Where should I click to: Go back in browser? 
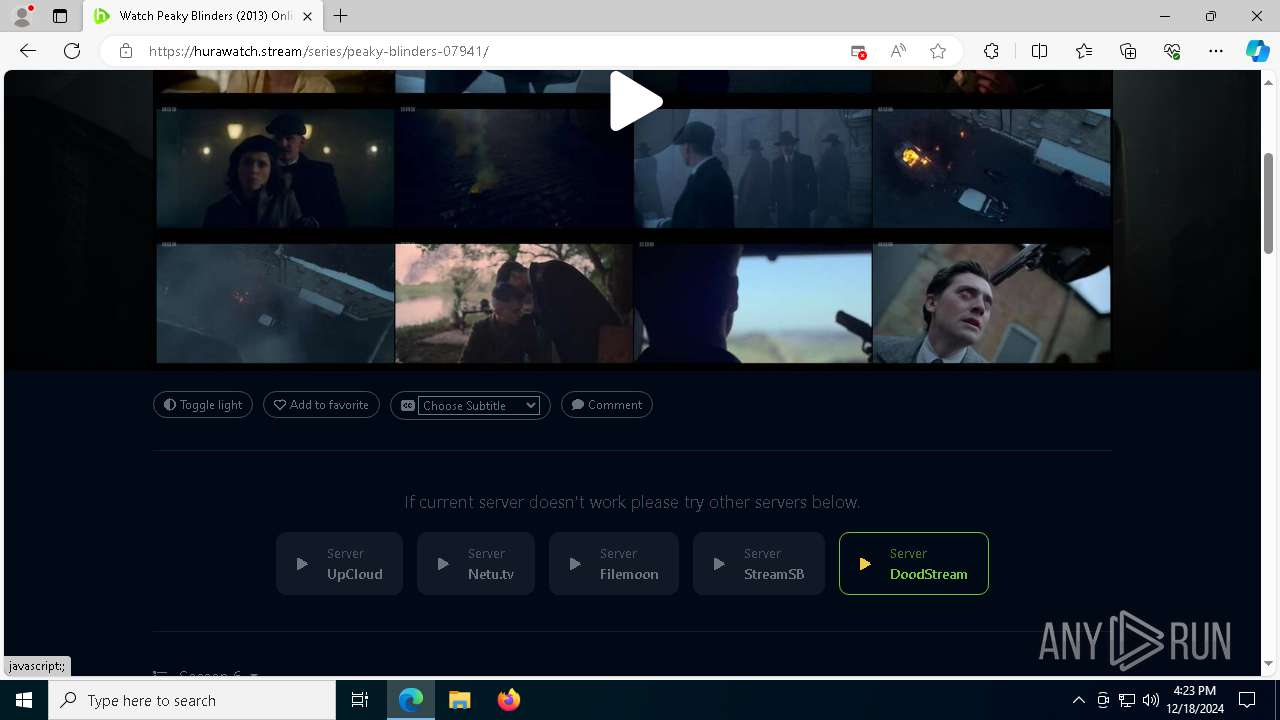[28, 51]
